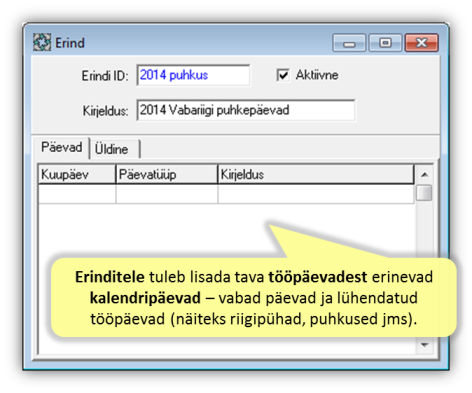Click the Kirjeldus description text field

click(x=246, y=110)
